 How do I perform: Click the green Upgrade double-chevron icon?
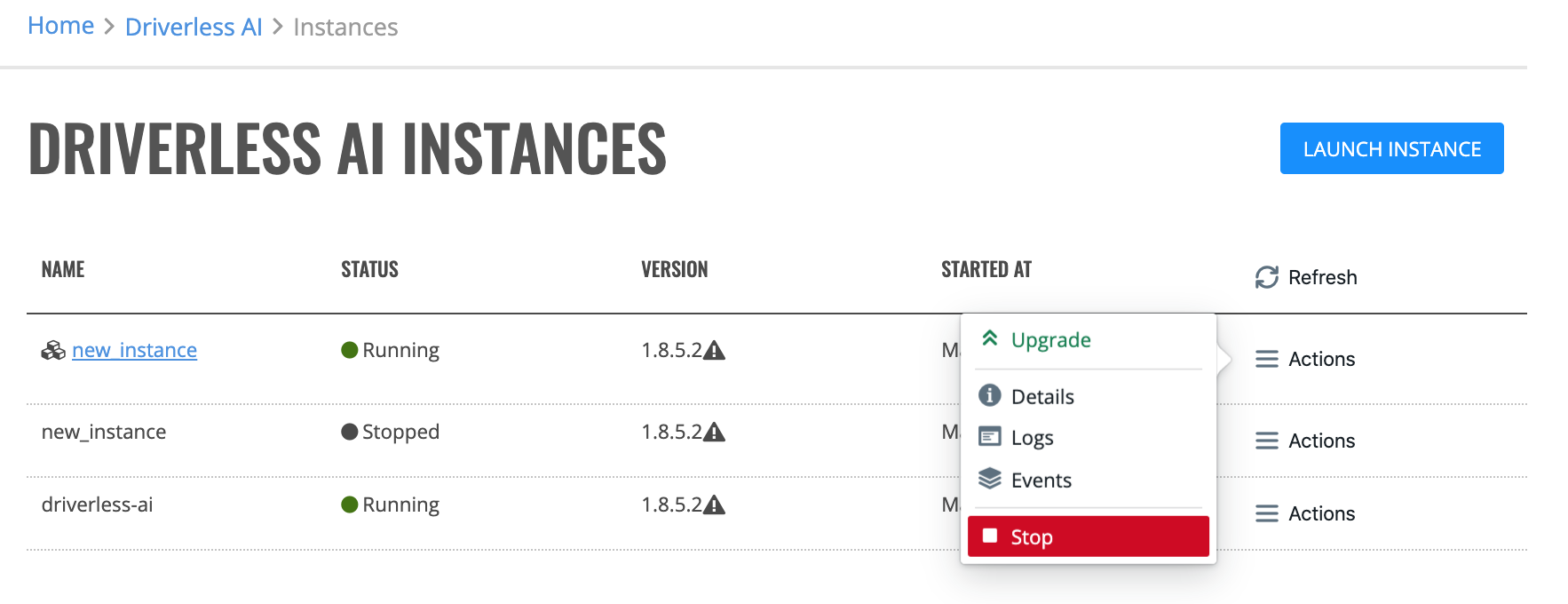pyautogui.click(x=990, y=338)
